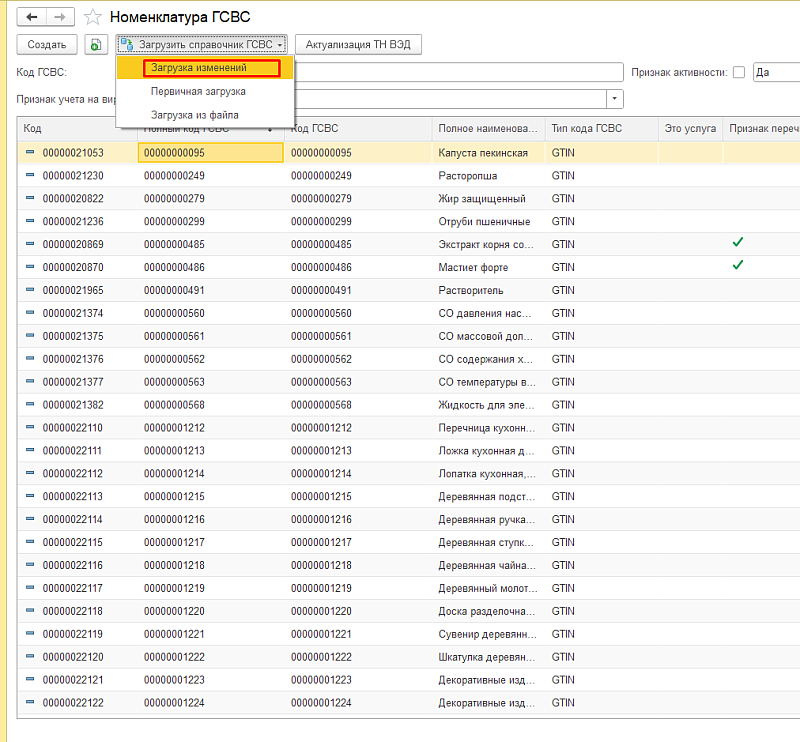This screenshot has height=742, width=800.
Task: Click the green document icon next to Создать
Action: click(x=95, y=44)
